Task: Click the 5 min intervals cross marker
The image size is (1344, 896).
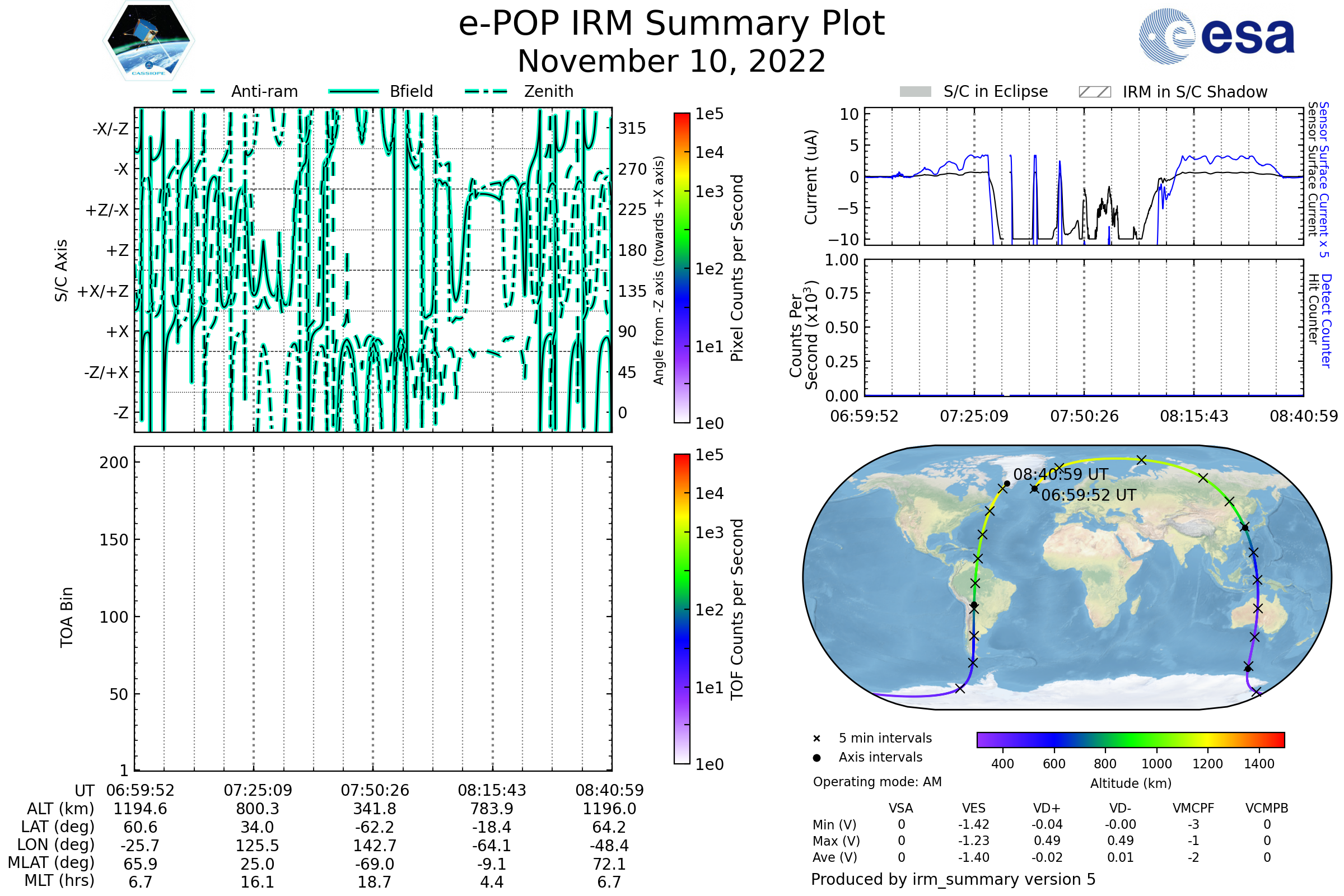Action: pos(816,739)
